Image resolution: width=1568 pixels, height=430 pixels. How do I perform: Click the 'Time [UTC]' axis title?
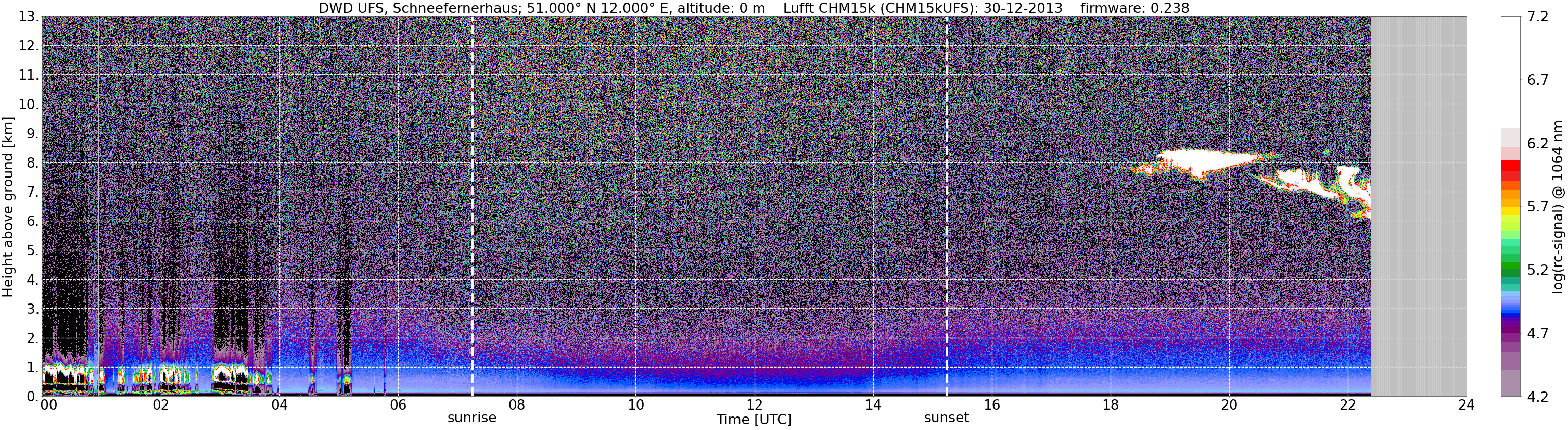tap(754, 420)
